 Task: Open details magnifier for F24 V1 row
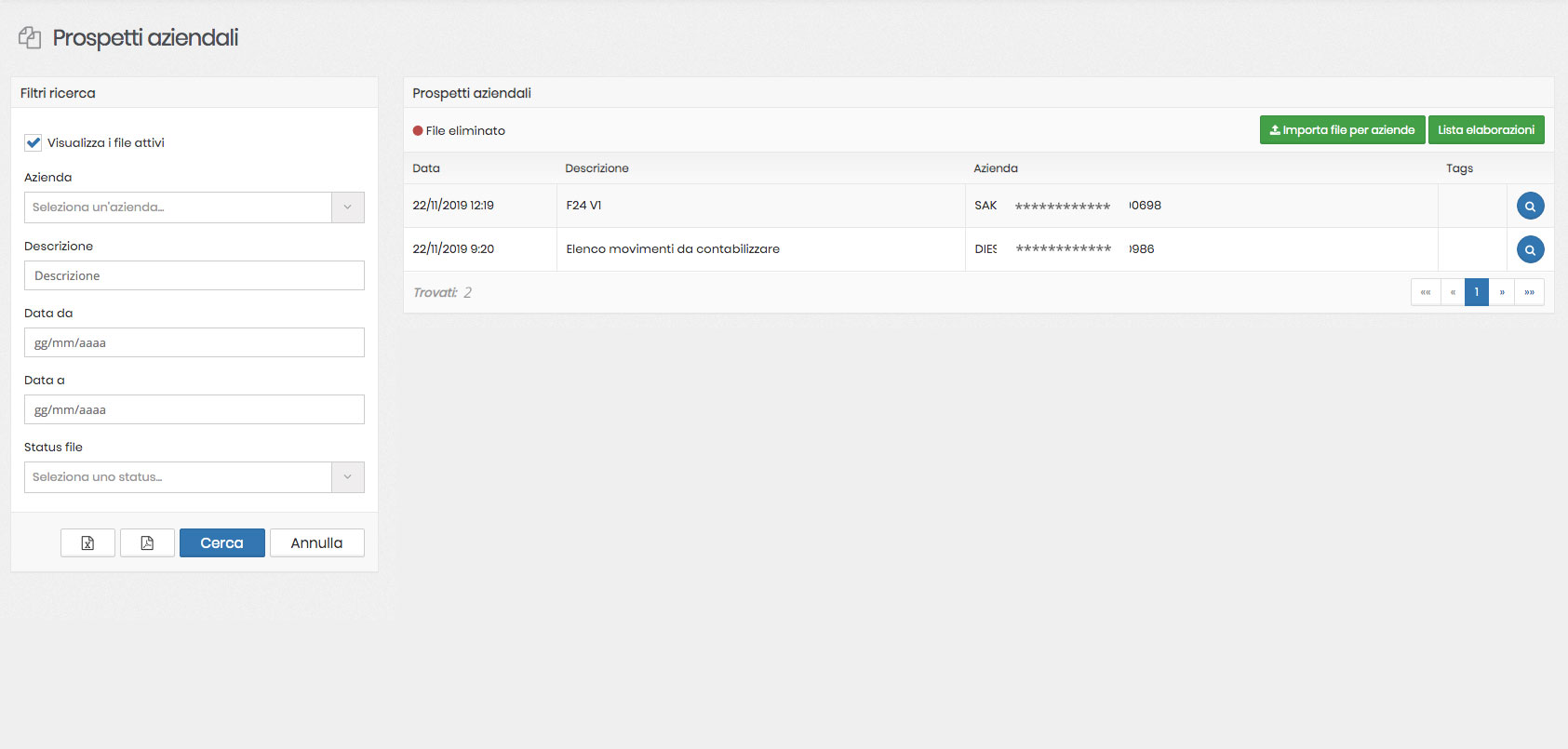(1530, 206)
